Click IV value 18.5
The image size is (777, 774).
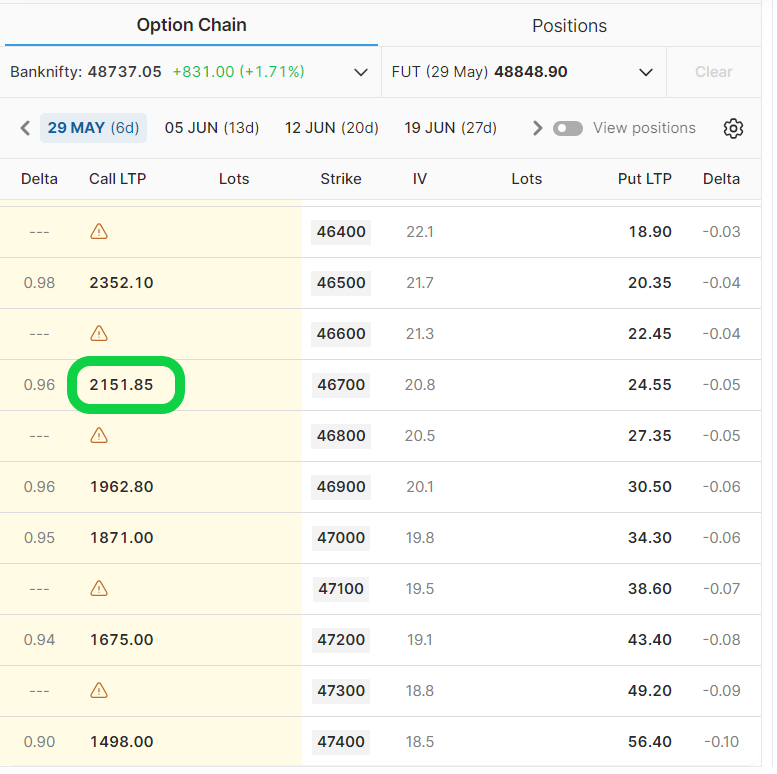tap(420, 742)
